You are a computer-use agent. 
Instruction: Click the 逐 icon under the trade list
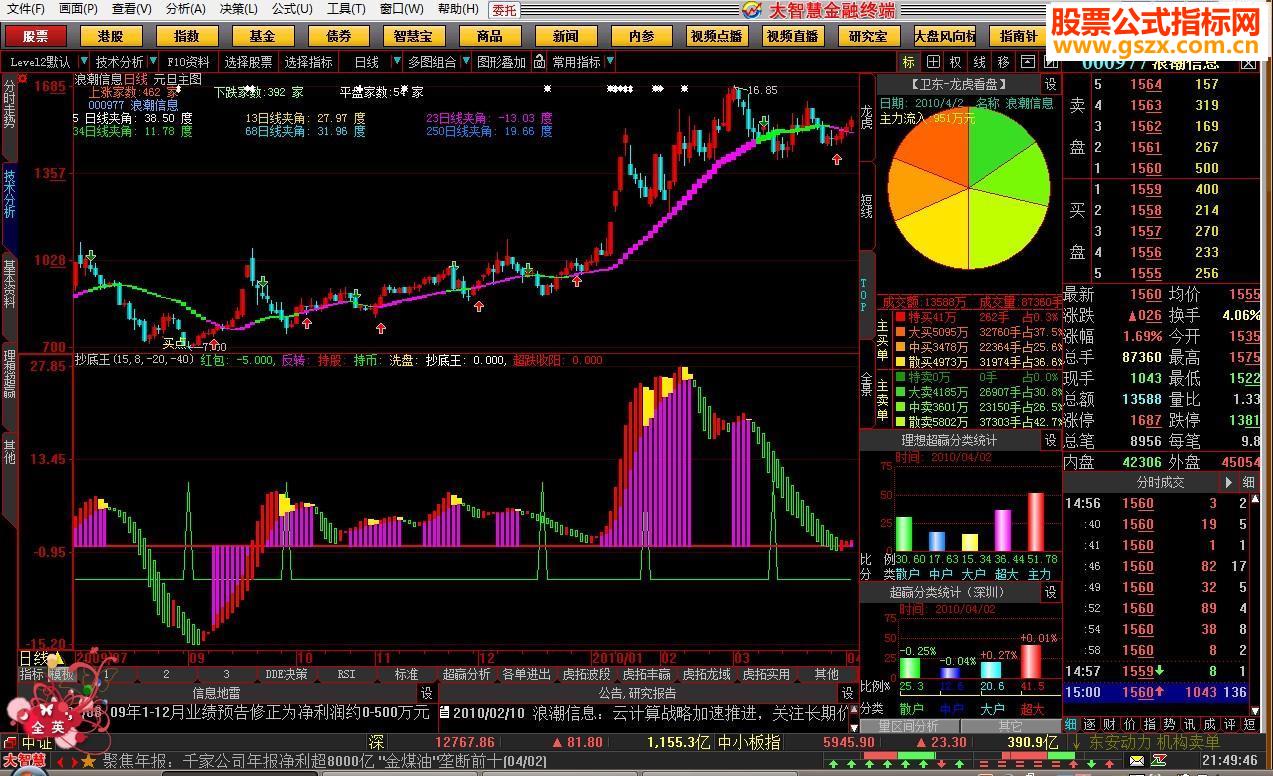1089,724
